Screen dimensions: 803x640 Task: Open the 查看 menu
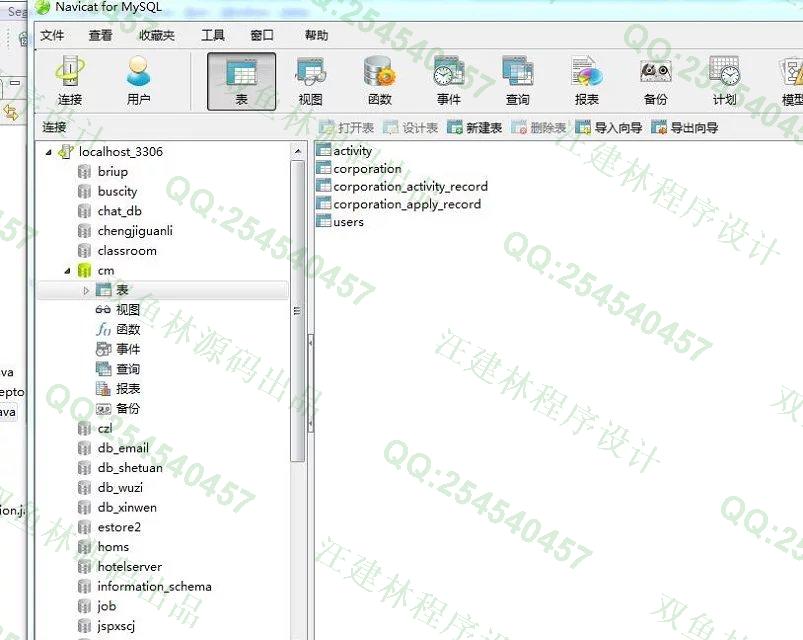100,35
